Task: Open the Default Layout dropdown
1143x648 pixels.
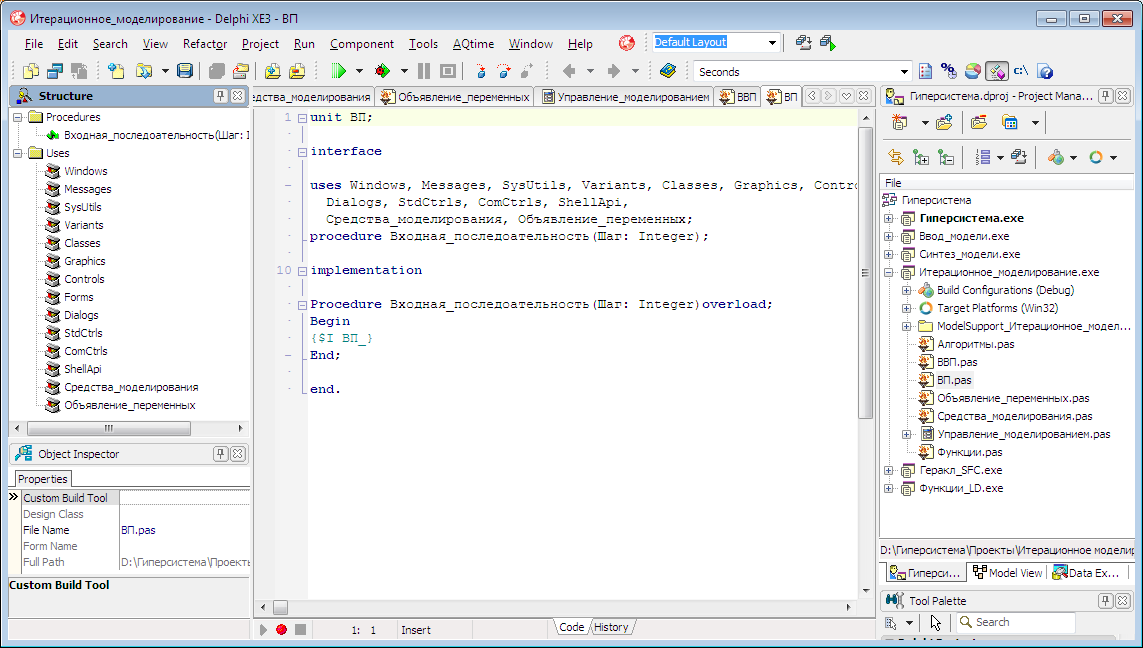Action: coord(772,43)
